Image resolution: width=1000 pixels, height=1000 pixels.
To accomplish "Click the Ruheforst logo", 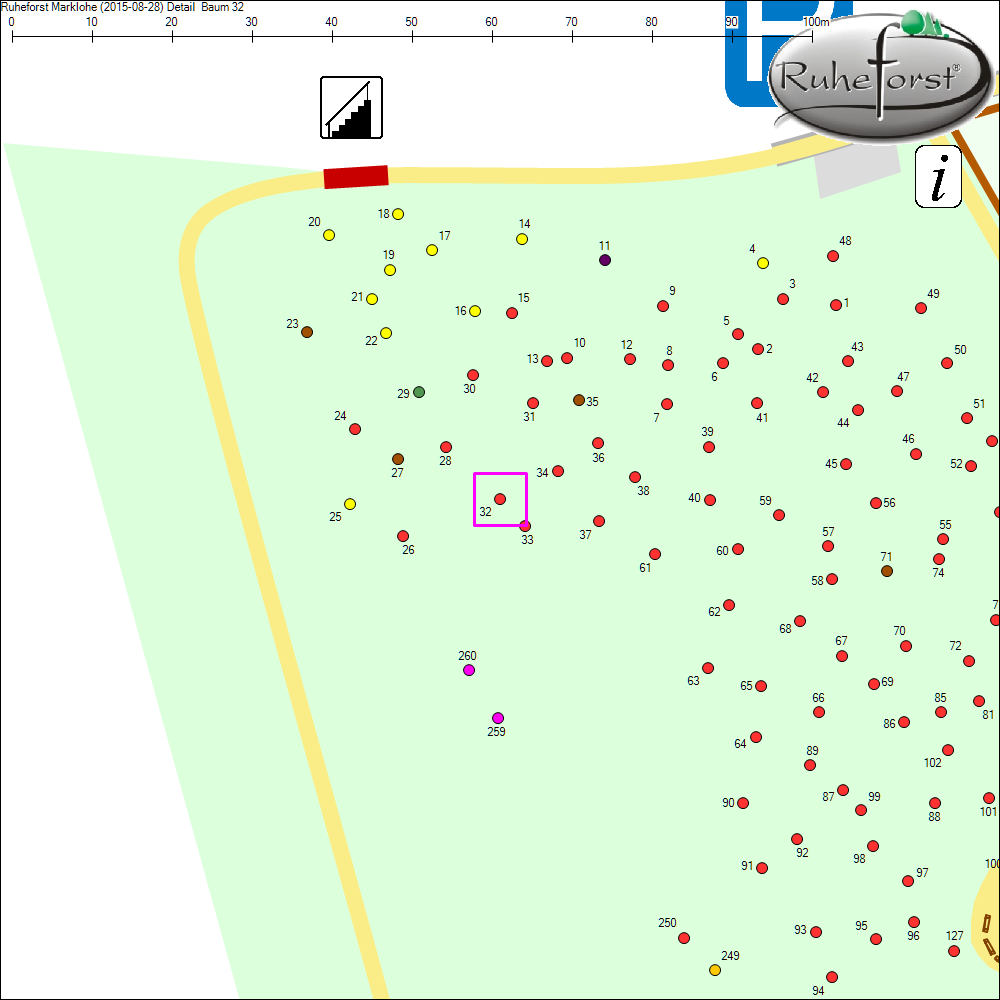I will tap(881, 76).
